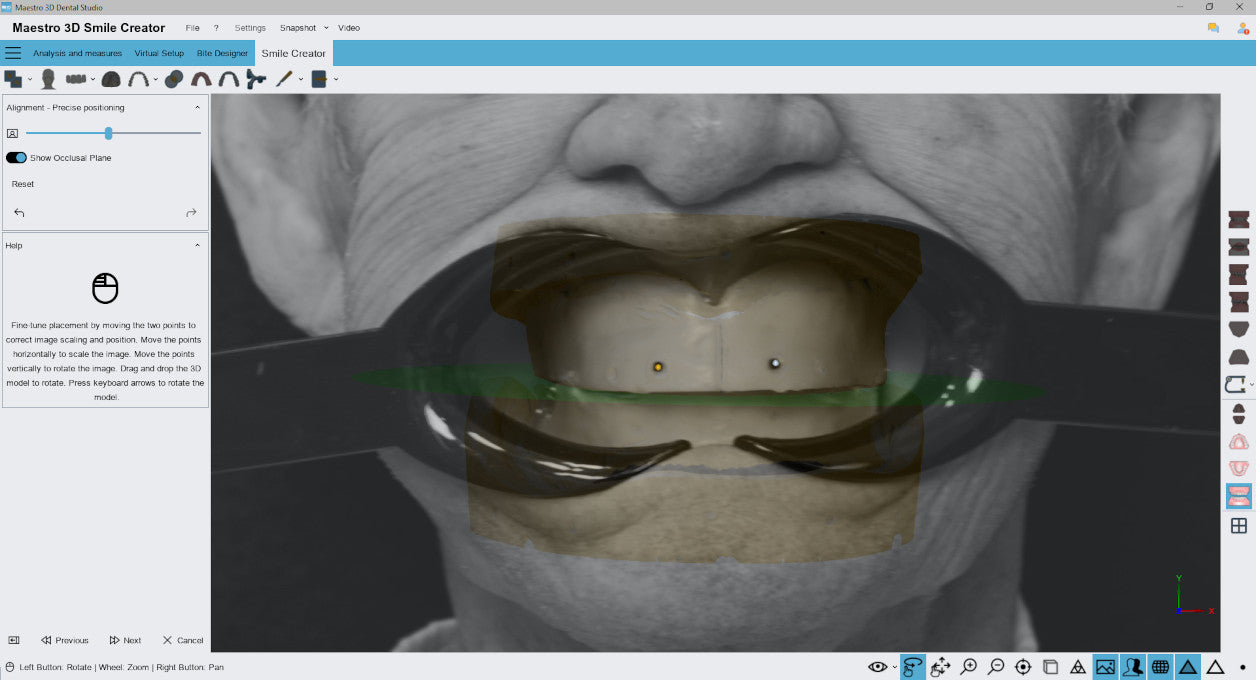Viewport: 1256px width, 680px height.
Task: Open the hamburger main menu
Action: 13,53
